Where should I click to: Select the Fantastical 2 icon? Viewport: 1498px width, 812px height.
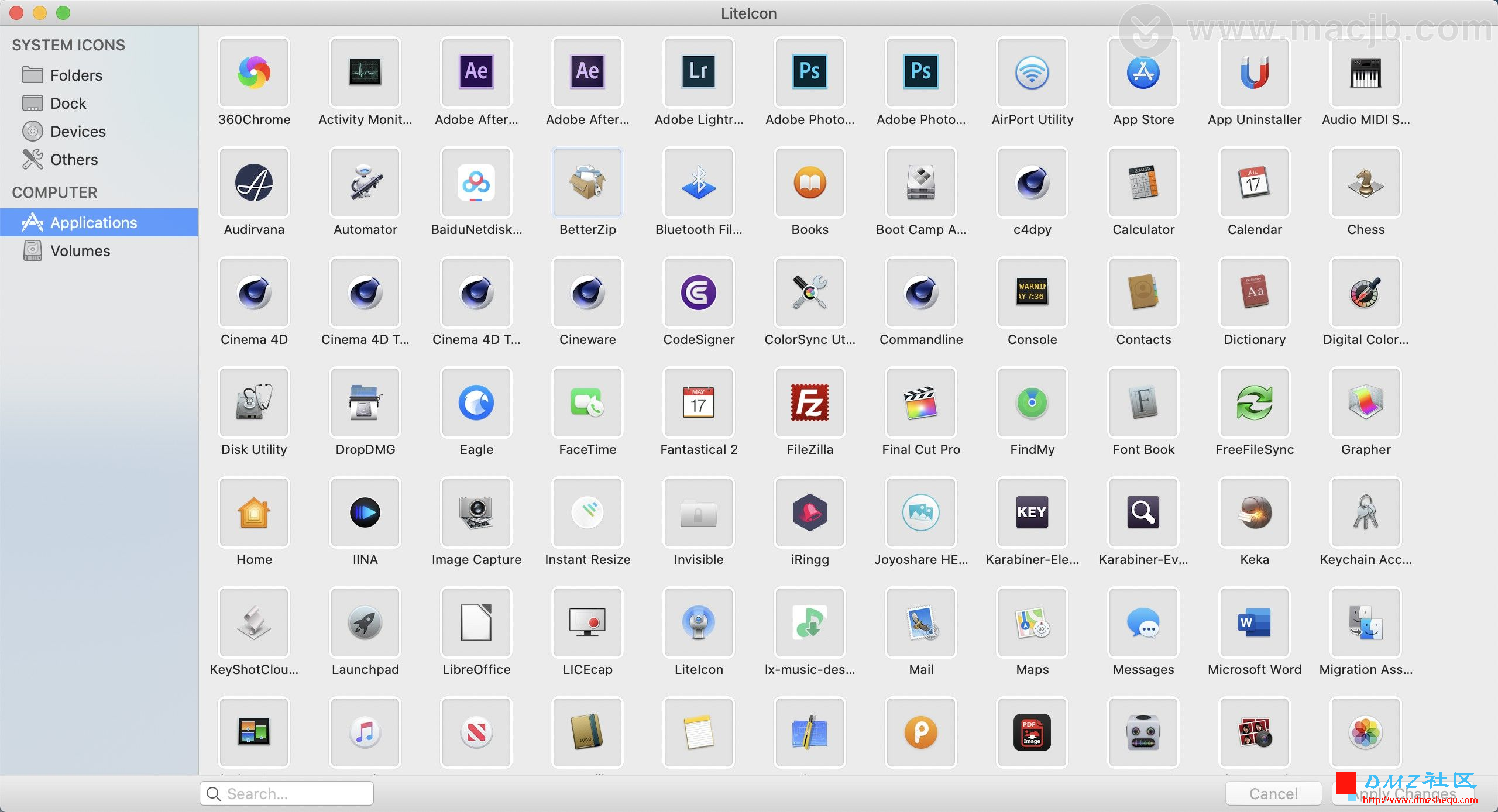[699, 402]
